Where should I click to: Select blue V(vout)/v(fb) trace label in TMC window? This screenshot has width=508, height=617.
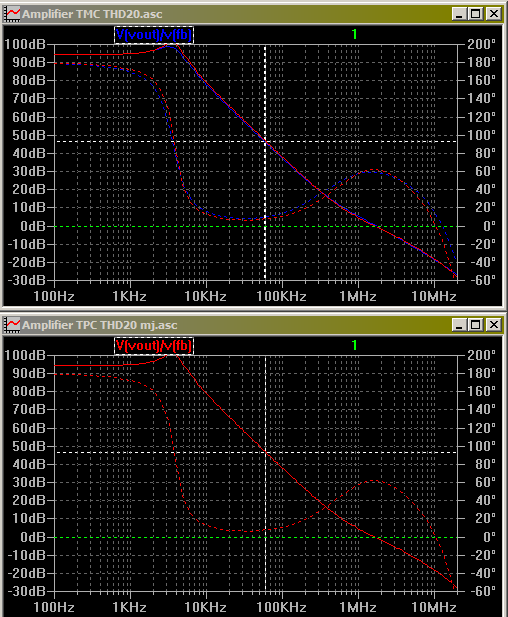coord(154,35)
